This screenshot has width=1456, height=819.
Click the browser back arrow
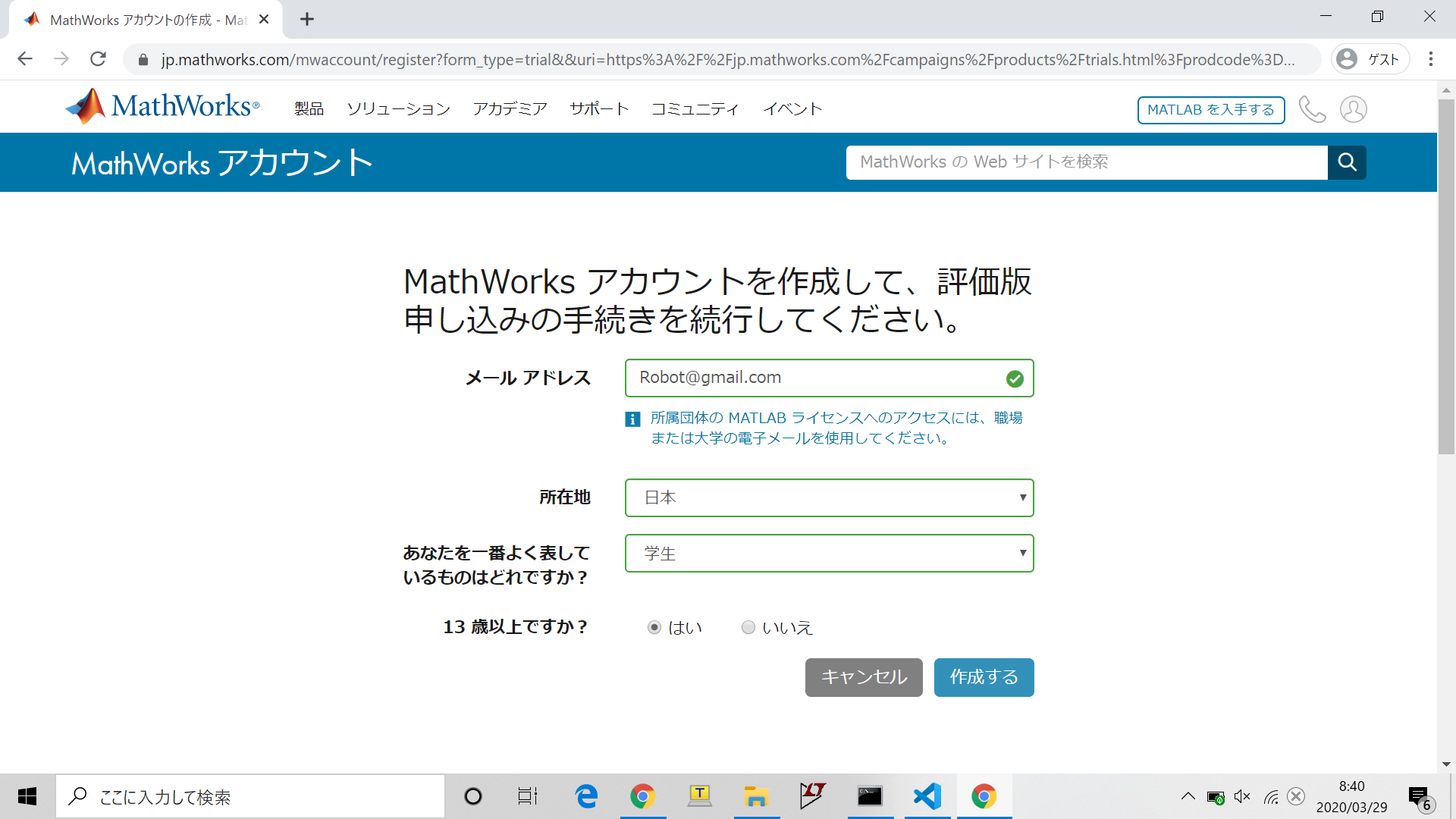click(x=25, y=59)
